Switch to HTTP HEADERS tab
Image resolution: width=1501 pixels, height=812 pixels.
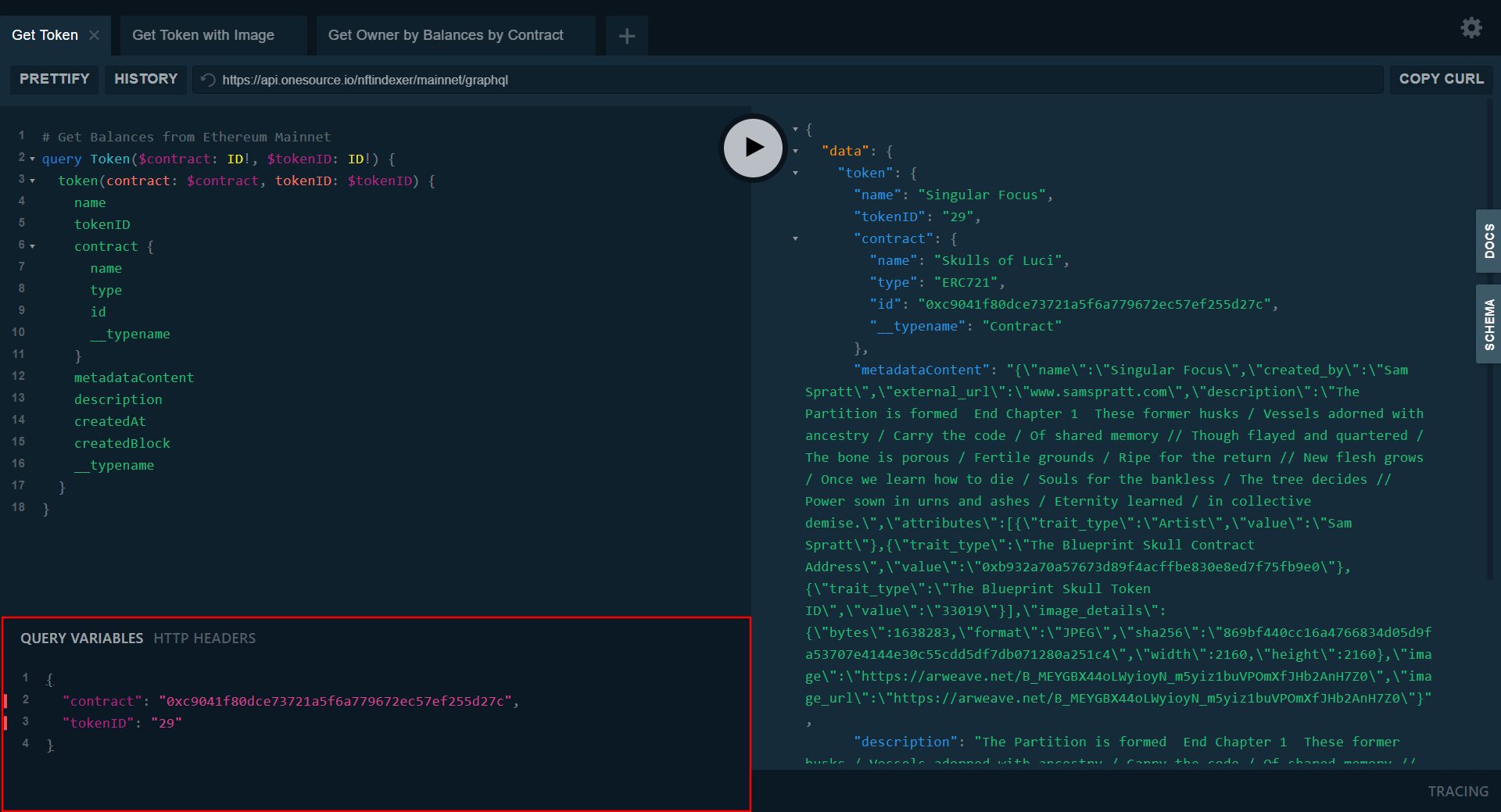pos(205,639)
